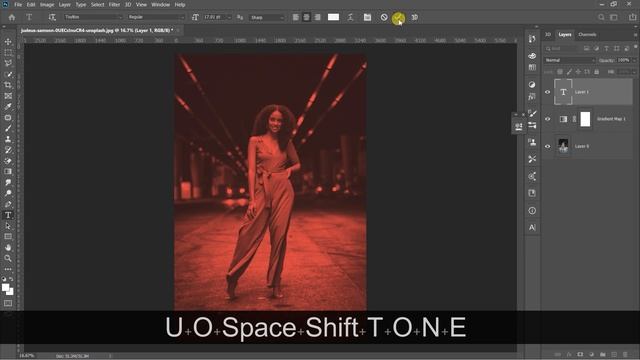
Task: Hide Layer 1 with eye icon
Action: [548, 92]
